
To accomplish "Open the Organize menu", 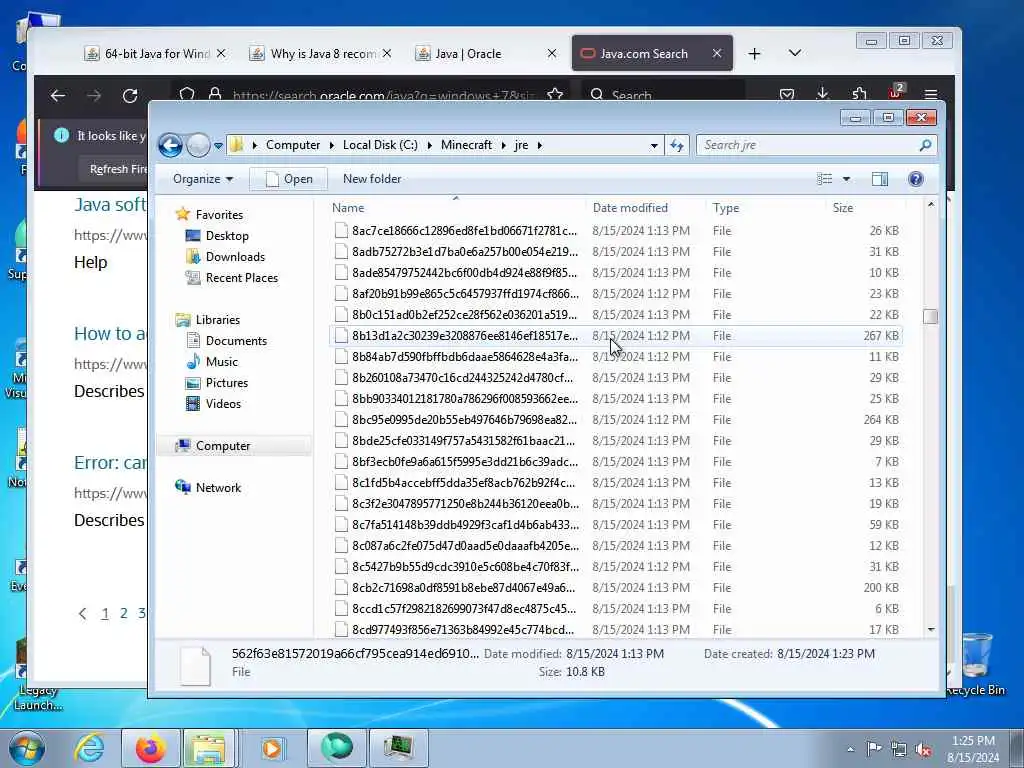I will pos(202,179).
